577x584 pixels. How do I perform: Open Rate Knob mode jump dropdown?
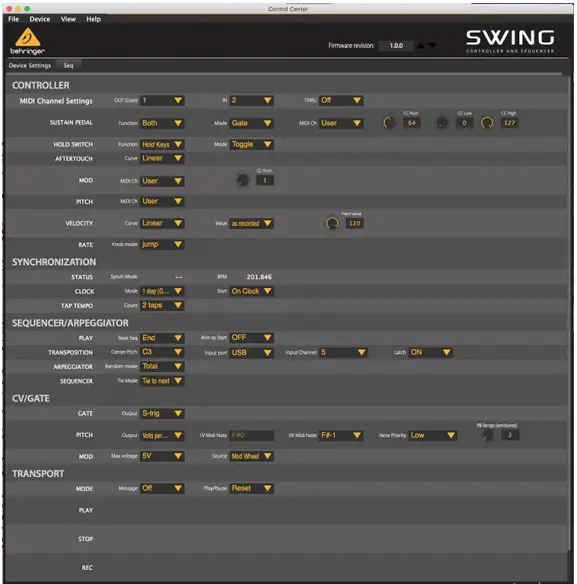[162, 244]
